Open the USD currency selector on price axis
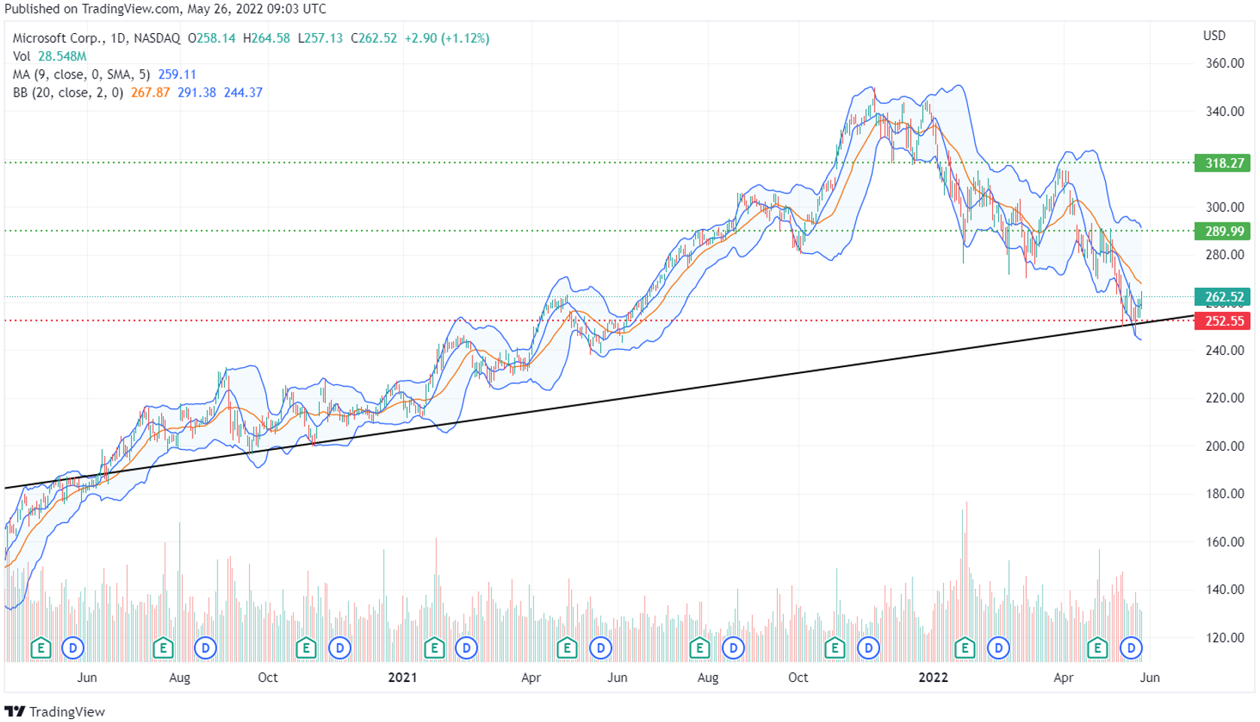The height and width of the screenshot is (722, 1260). (1213, 36)
